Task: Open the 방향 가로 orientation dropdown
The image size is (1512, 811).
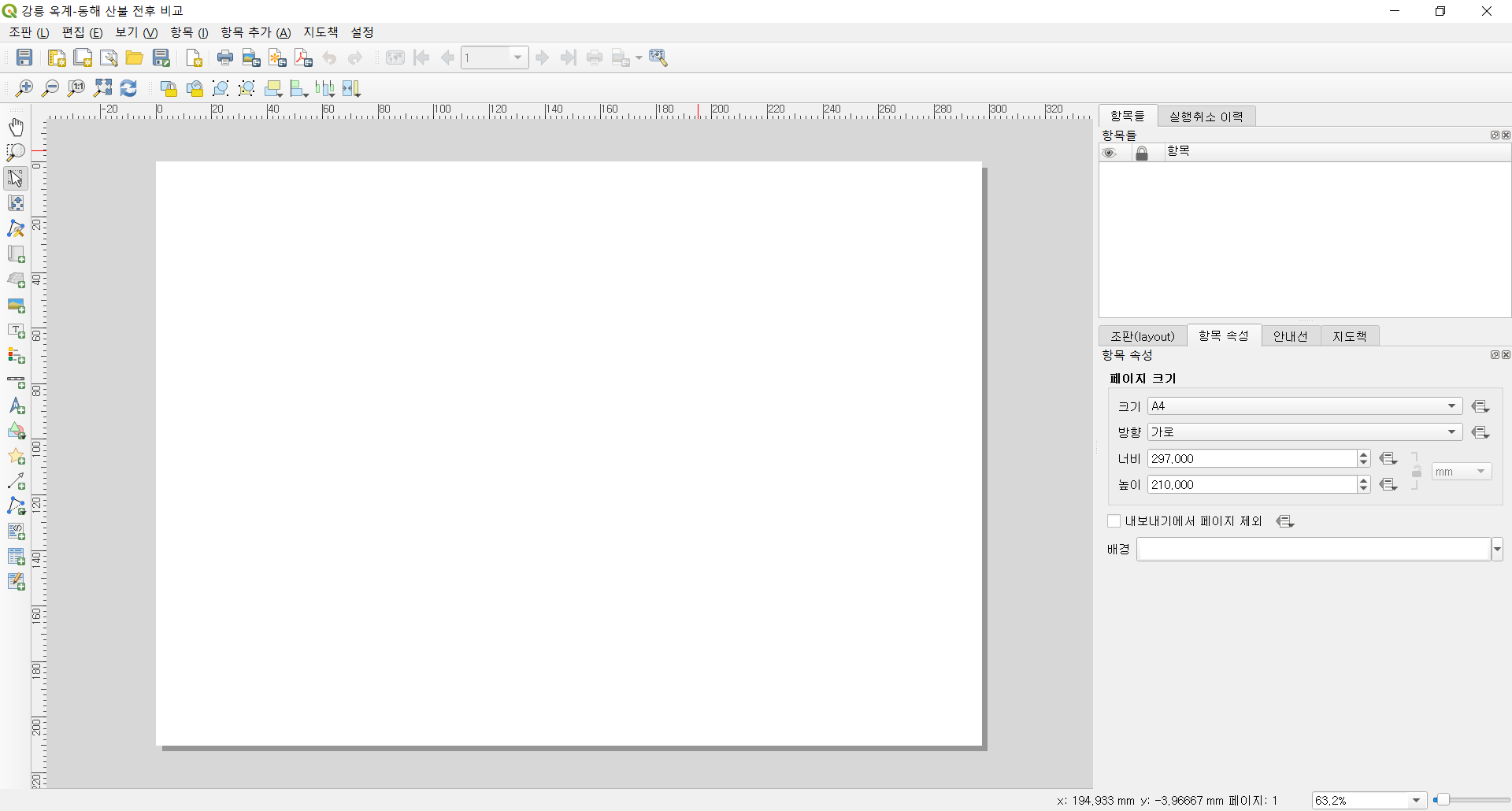Action: (x=1305, y=432)
